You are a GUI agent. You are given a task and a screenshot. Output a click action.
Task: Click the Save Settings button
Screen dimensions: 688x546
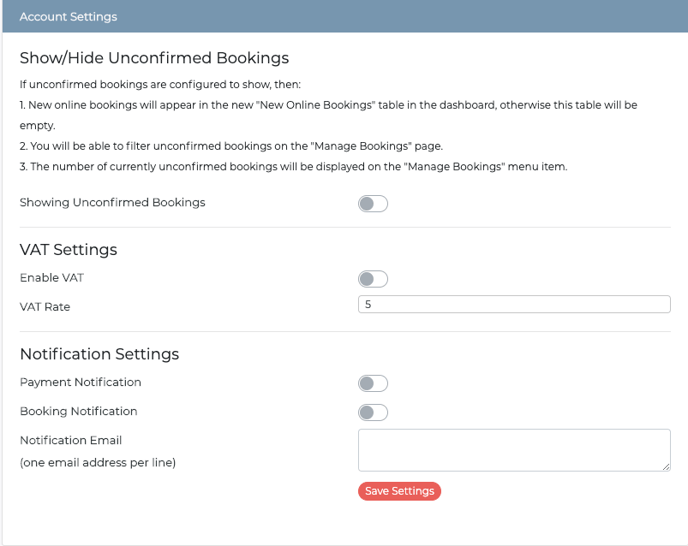click(x=399, y=491)
